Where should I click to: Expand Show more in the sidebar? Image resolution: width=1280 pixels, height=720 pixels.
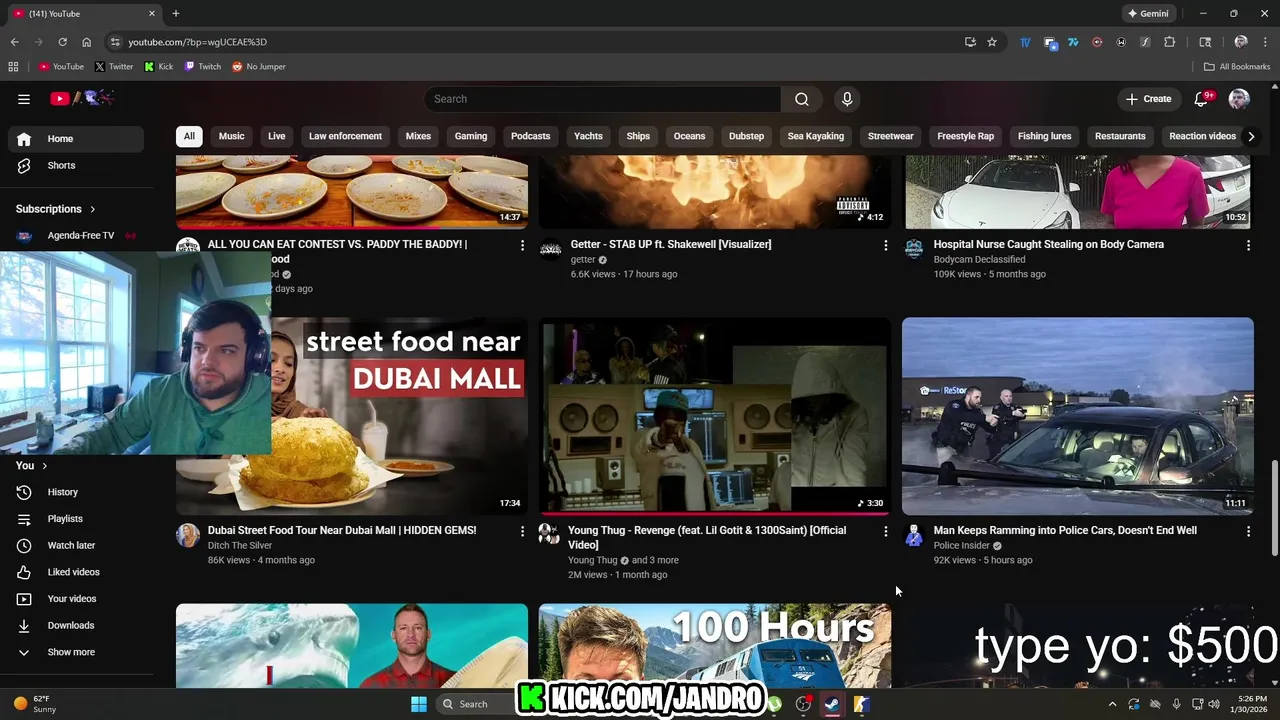point(76,652)
